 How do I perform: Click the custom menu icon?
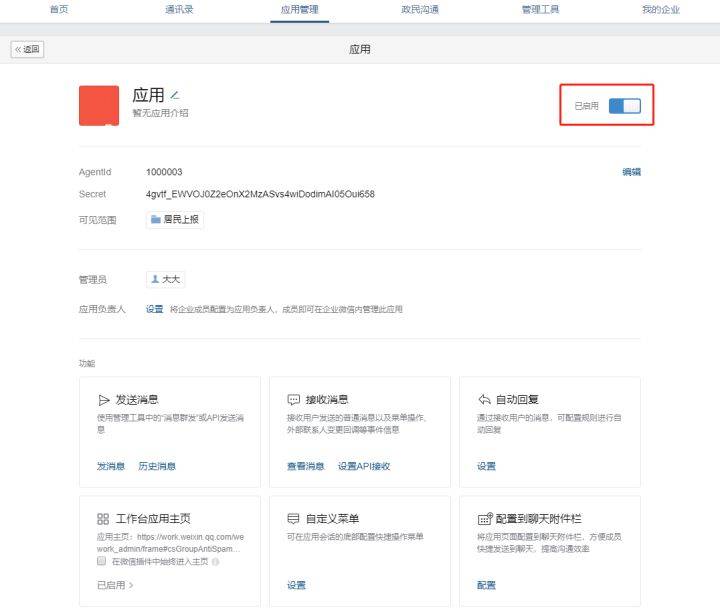coord(293,519)
